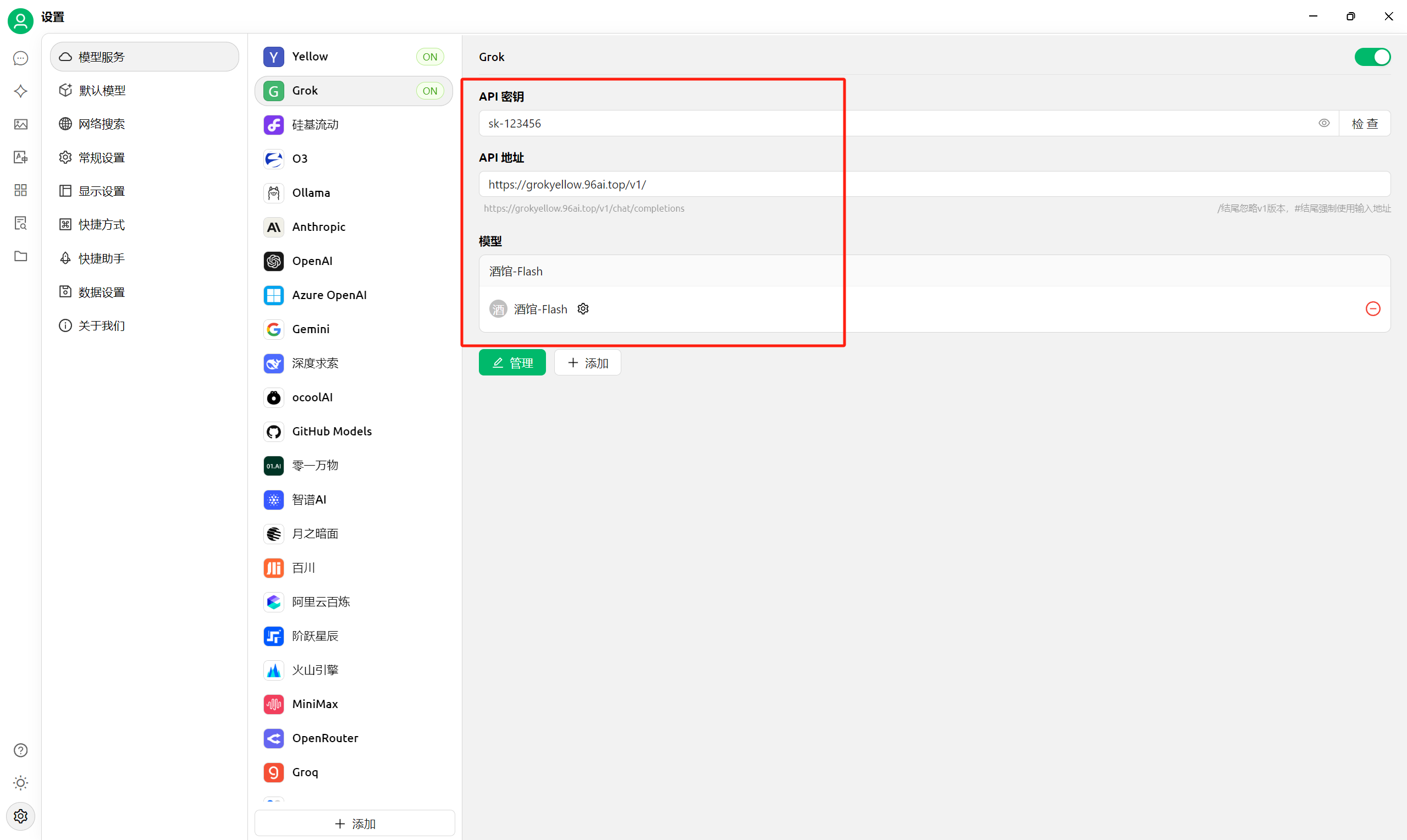Open the chat assistant sidebar icon
The height and width of the screenshot is (840, 1407).
coord(20,58)
